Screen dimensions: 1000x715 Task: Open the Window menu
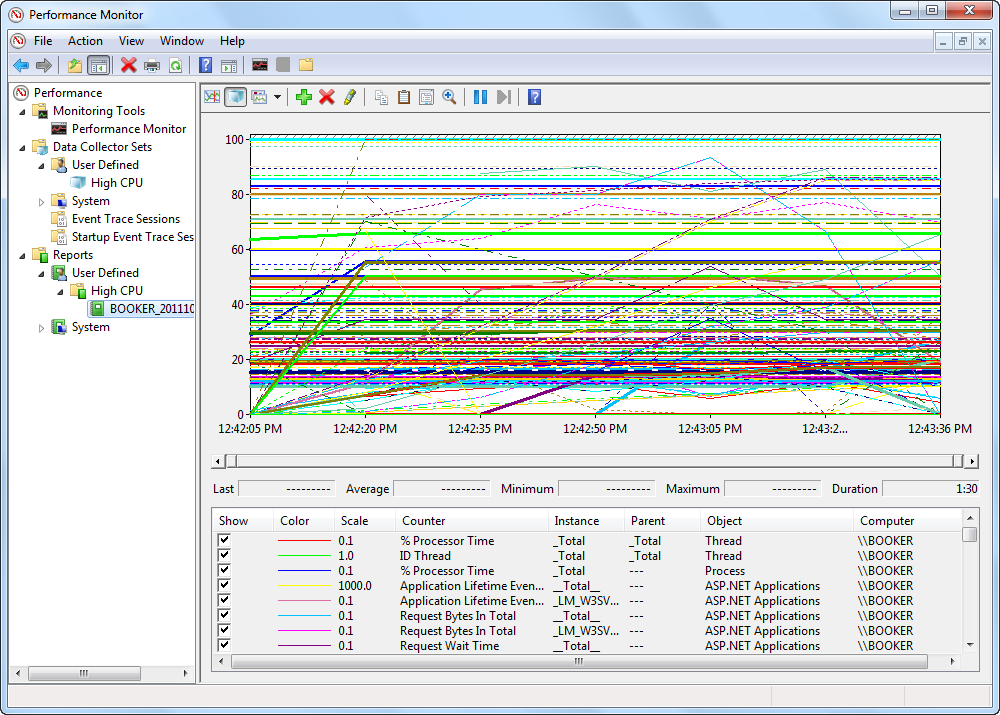pos(182,41)
